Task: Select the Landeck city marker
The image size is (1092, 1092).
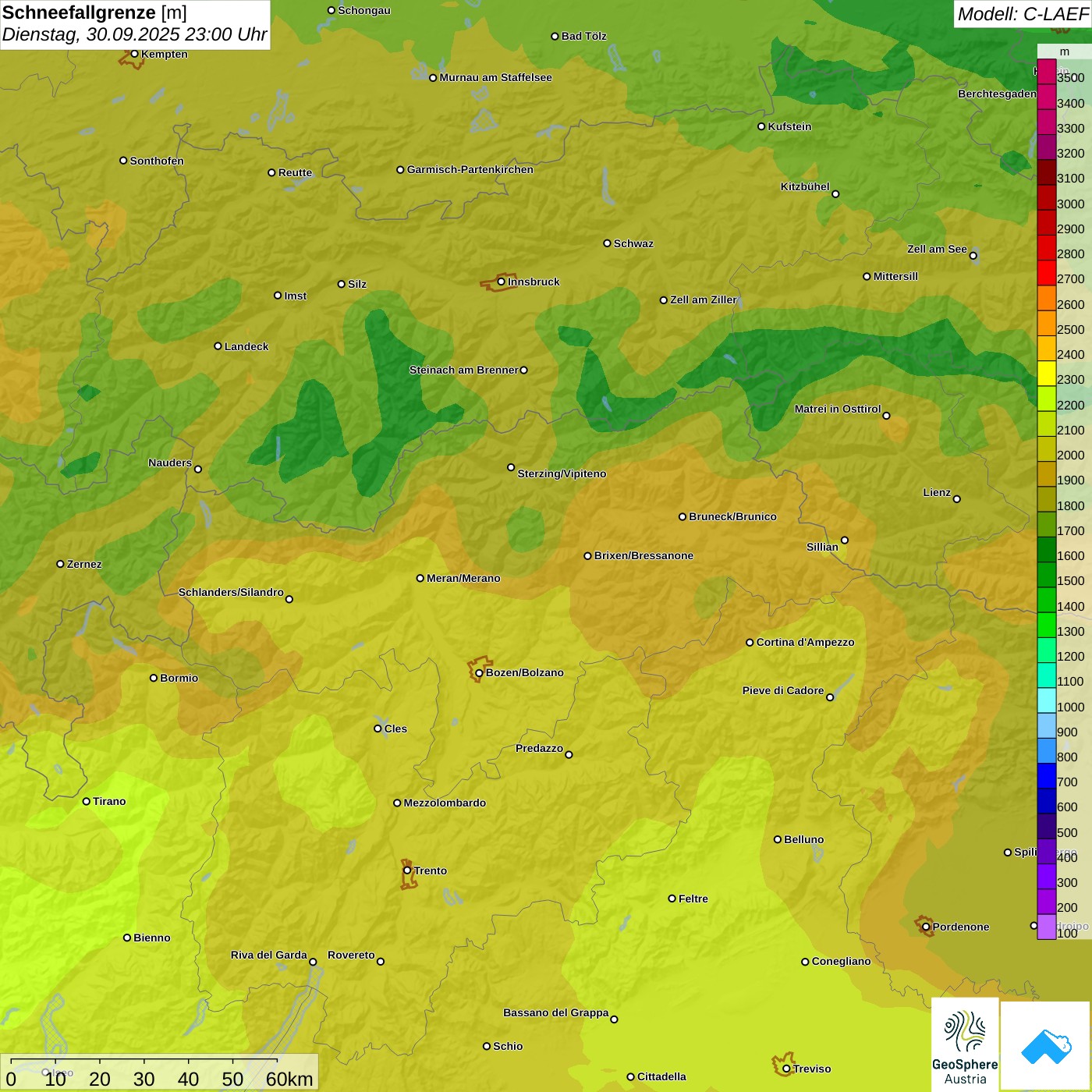Action: [218, 346]
